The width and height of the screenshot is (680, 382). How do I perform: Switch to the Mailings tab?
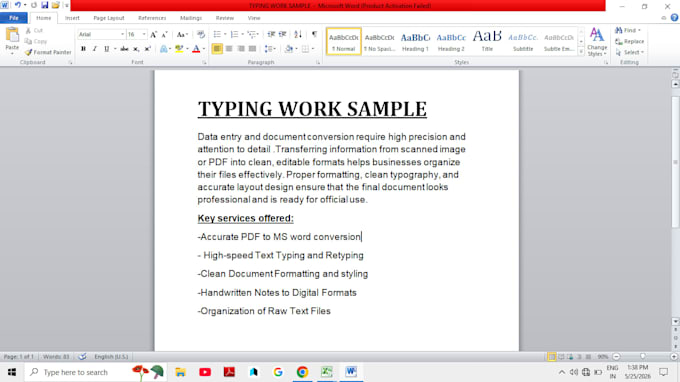tap(191, 18)
